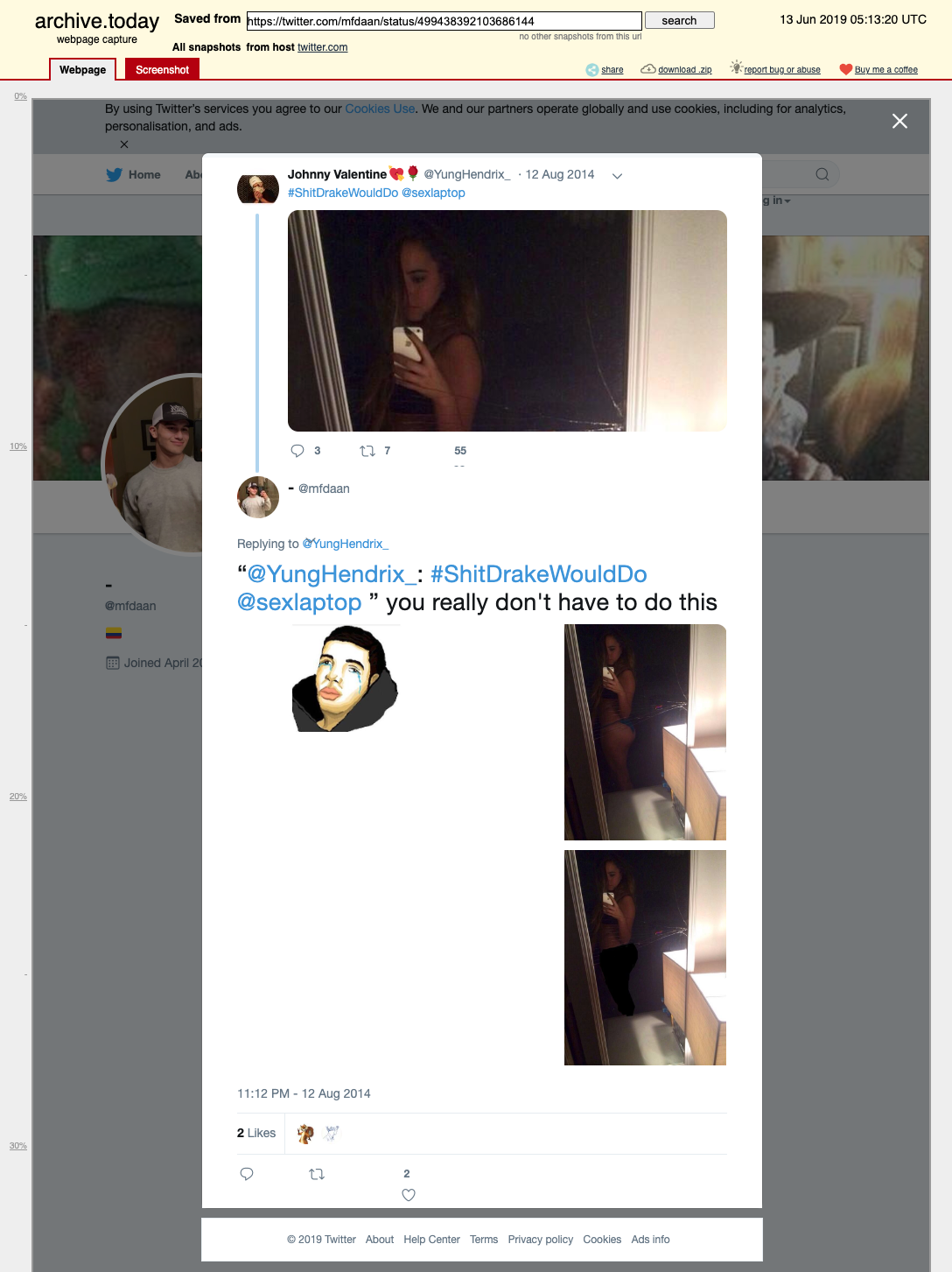This screenshot has width=952, height=1272.
Task: Click the Twitter bird Home icon
Action: point(114,174)
